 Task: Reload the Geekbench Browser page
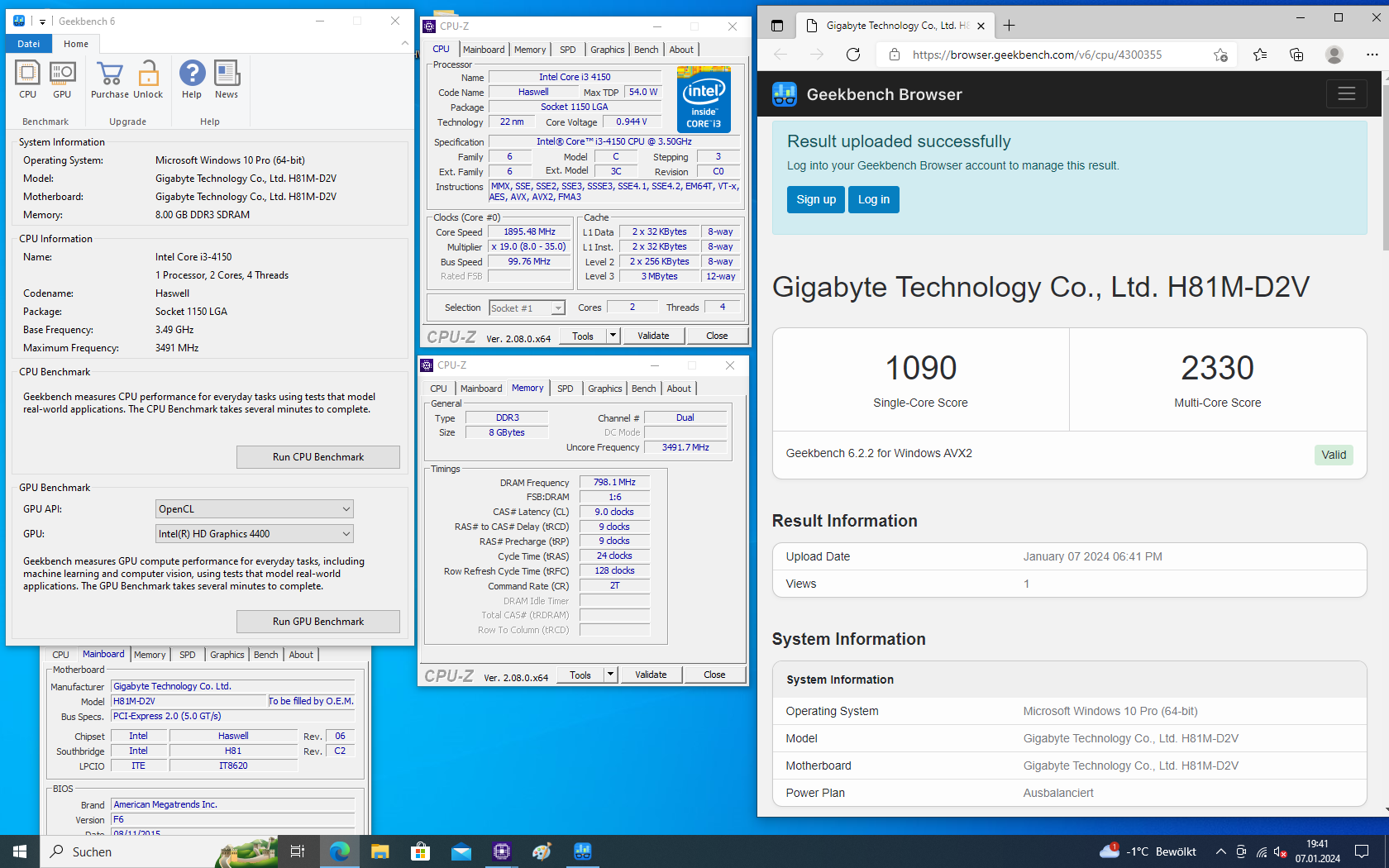(x=853, y=55)
